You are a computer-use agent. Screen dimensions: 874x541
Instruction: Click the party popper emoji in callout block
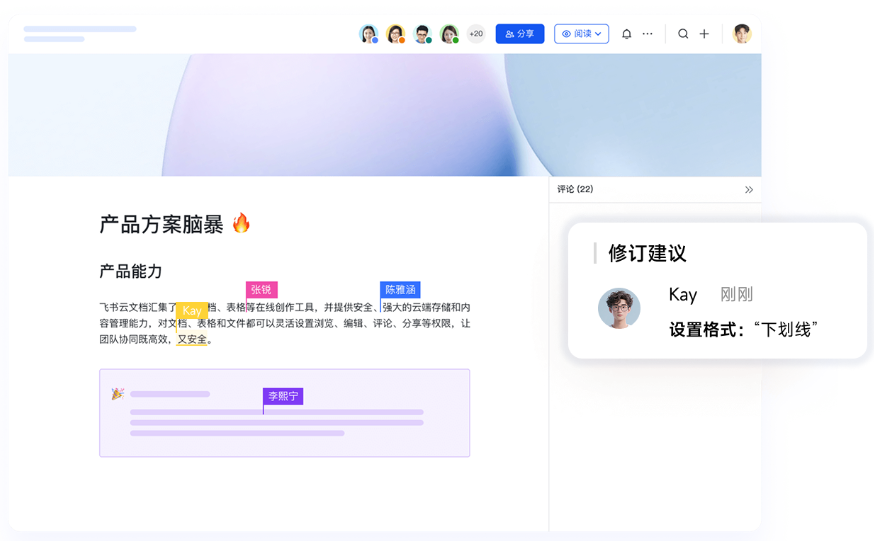coord(118,394)
